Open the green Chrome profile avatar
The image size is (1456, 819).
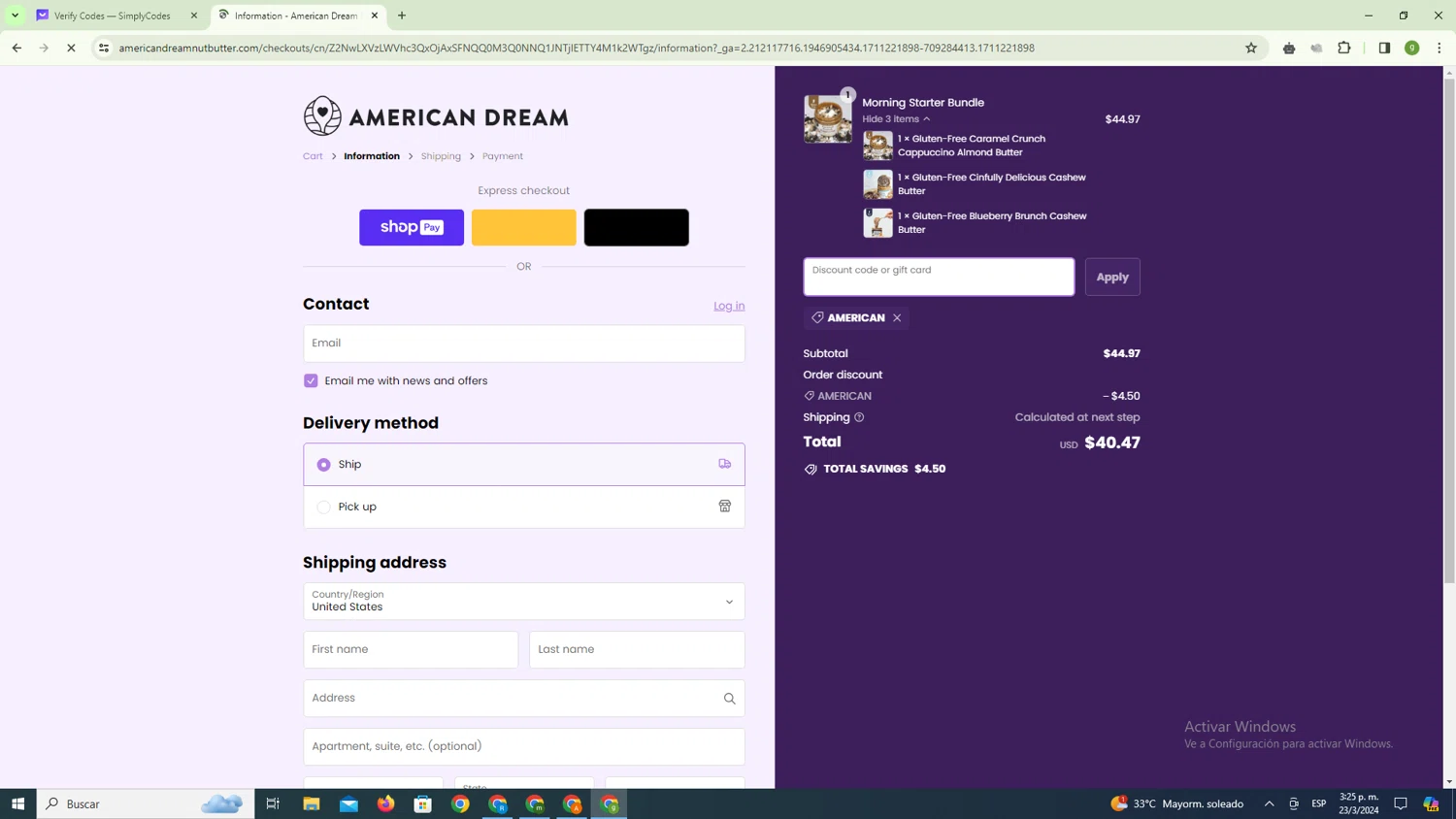[x=1412, y=48]
